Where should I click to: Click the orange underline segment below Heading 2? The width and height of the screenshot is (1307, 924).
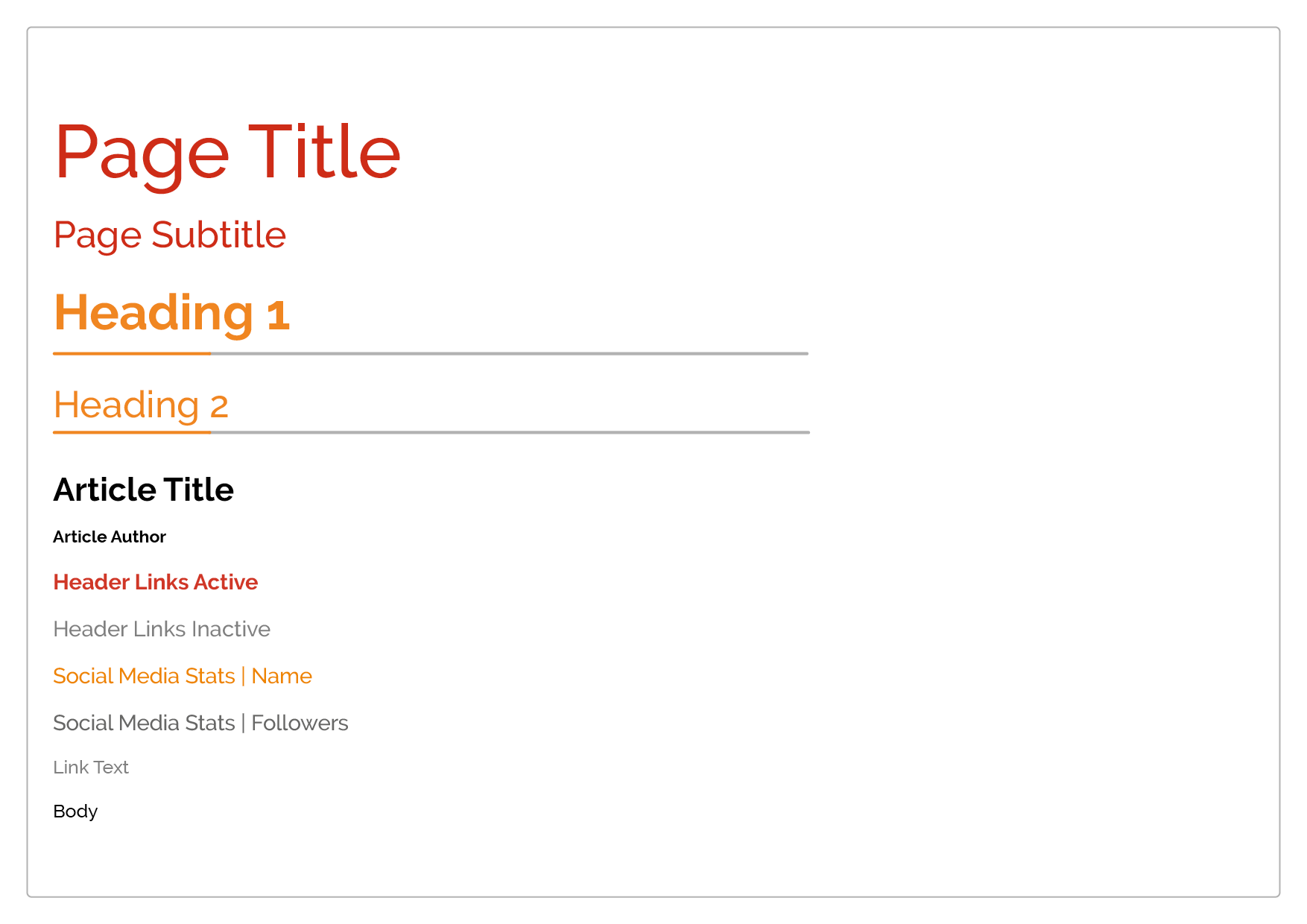[x=132, y=432]
